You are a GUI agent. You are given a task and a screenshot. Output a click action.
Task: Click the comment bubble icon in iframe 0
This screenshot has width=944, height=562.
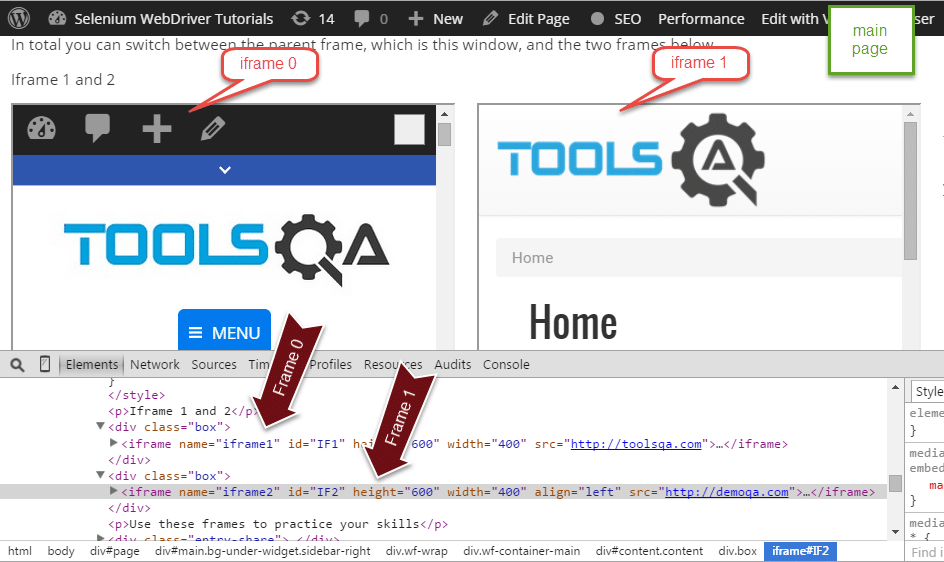(x=98, y=128)
